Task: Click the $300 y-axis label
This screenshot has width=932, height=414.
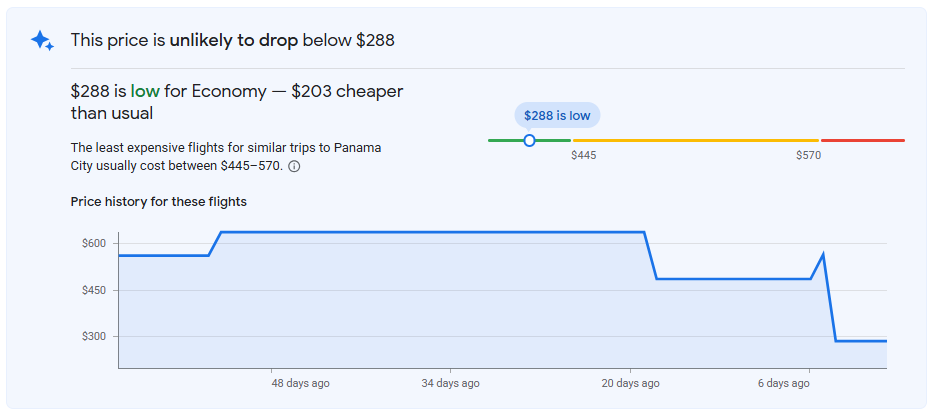Action: (95, 336)
